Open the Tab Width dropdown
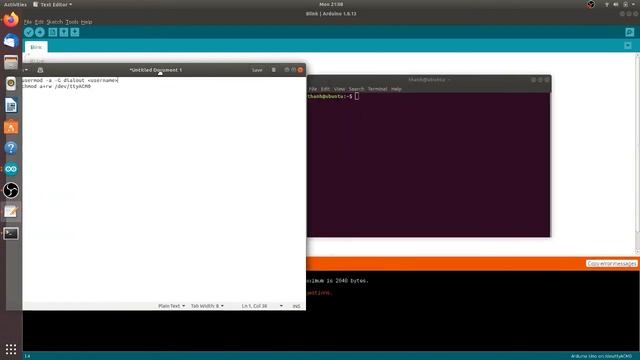The image size is (640, 360). coord(207,306)
